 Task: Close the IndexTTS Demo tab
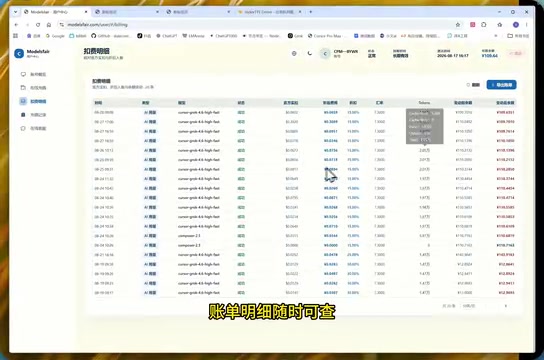[300, 12]
